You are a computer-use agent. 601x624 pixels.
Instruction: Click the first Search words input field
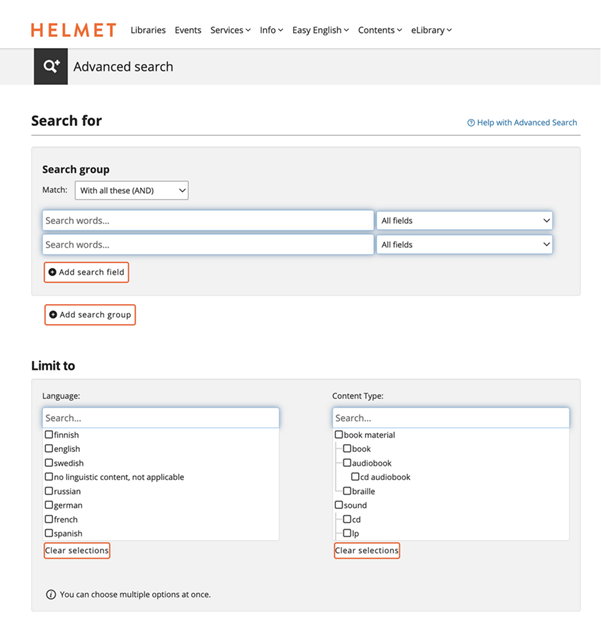point(208,220)
